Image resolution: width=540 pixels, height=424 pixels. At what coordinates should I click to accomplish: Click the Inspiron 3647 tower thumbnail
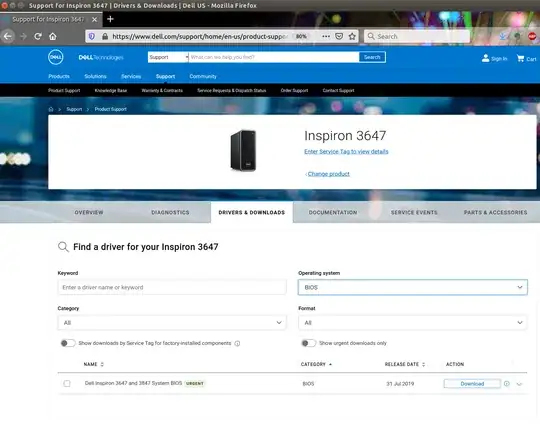point(243,150)
